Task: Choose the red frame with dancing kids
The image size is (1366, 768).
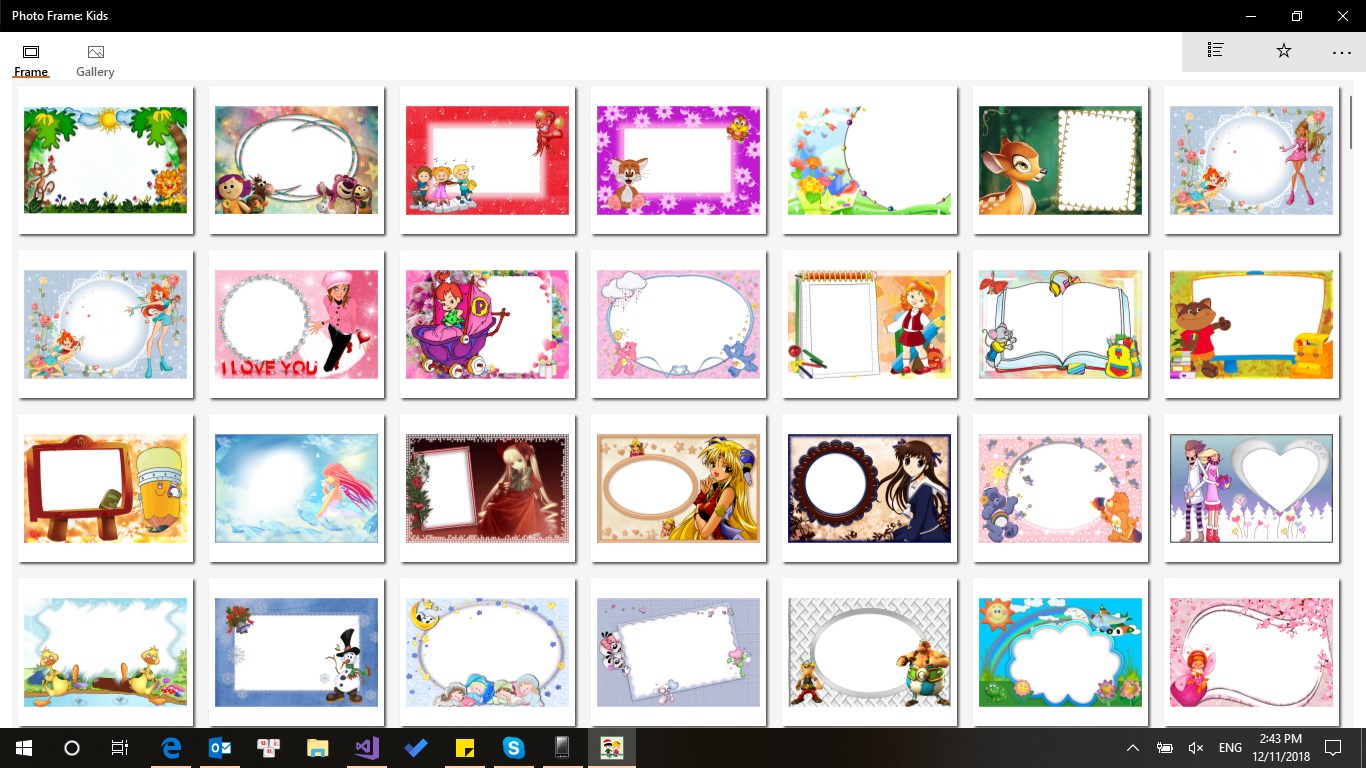Action: point(488,160)
